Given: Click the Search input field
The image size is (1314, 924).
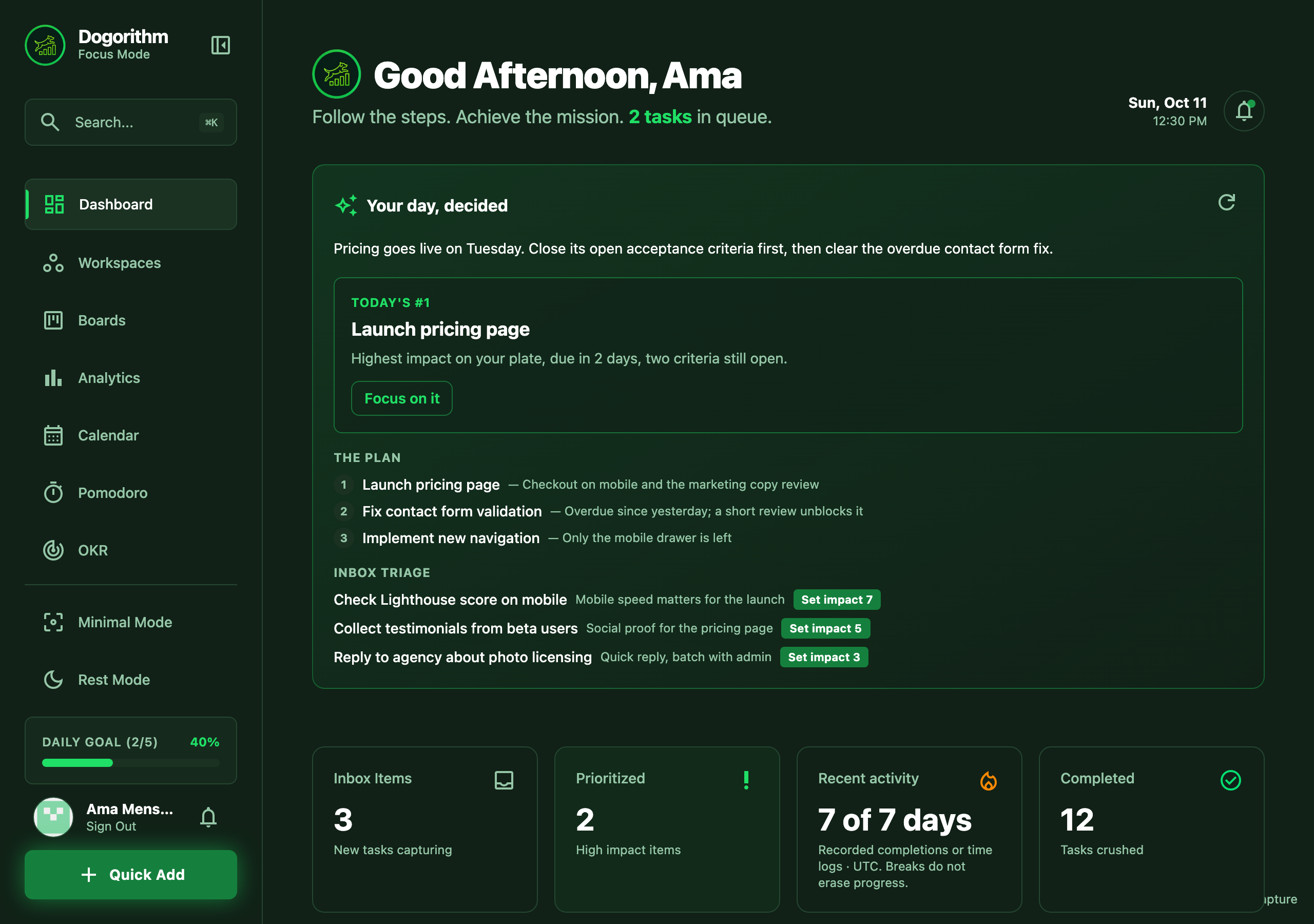Looking at the screenshot, I should click(131, 122).
